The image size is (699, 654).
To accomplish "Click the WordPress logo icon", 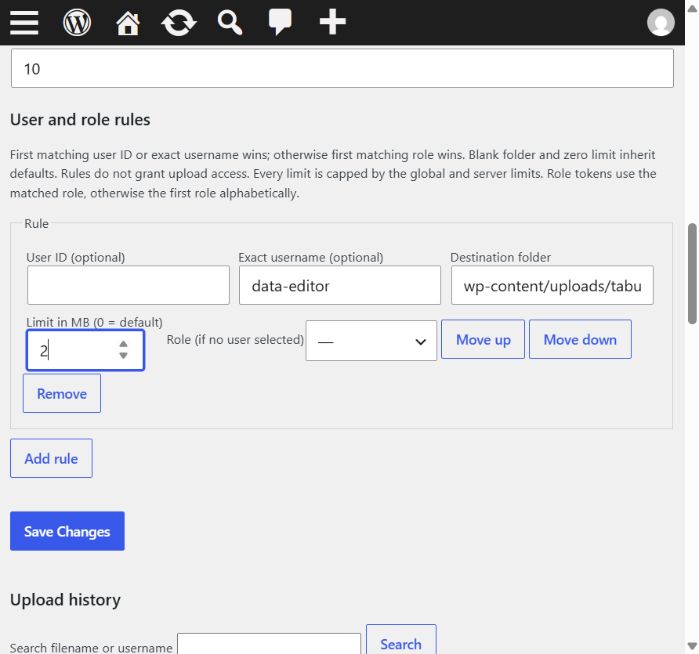I will tap(77, 22).
